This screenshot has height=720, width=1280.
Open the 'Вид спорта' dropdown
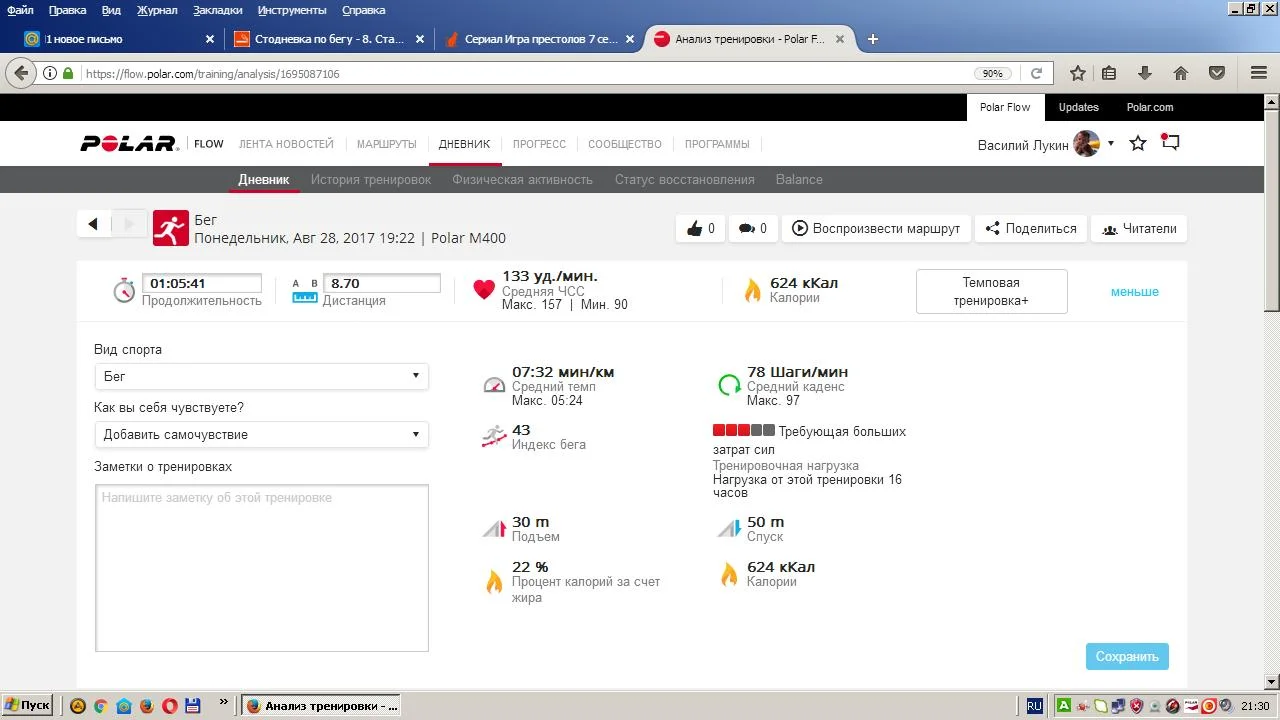point(261,376)
